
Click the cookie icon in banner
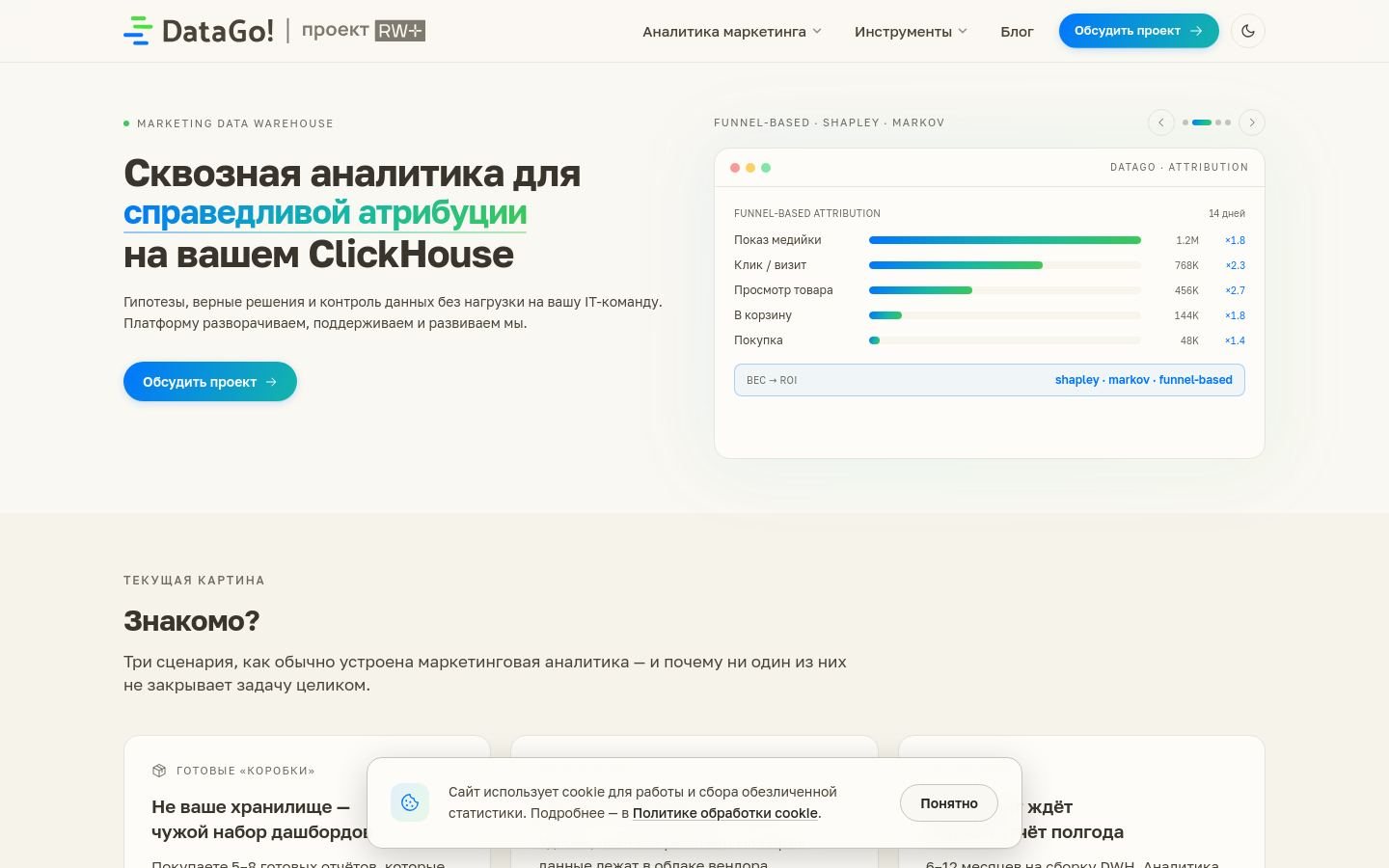pyautogui.click(x=410, y=802)
